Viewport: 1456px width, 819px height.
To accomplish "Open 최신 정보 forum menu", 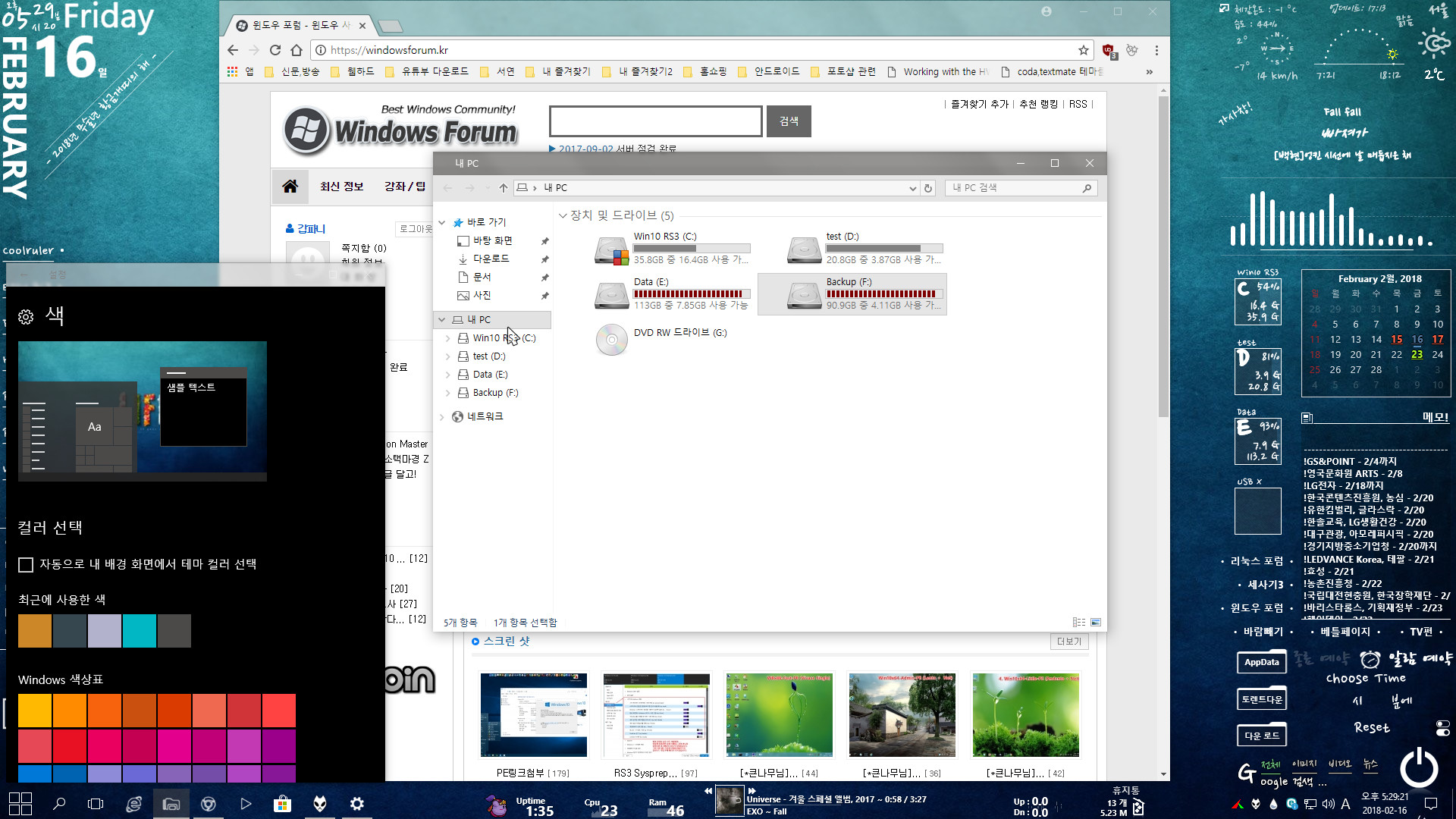I will pos(341,187).
